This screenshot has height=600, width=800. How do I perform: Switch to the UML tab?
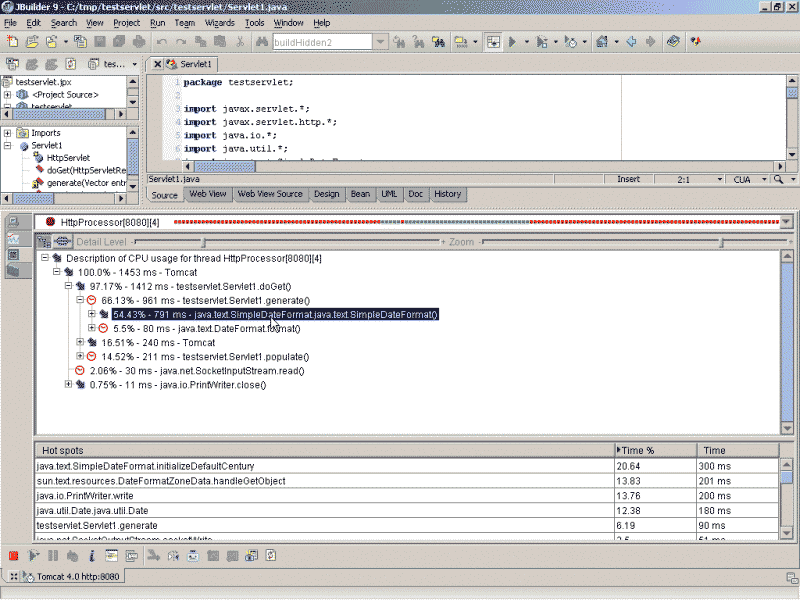click(x=389, y=194)
